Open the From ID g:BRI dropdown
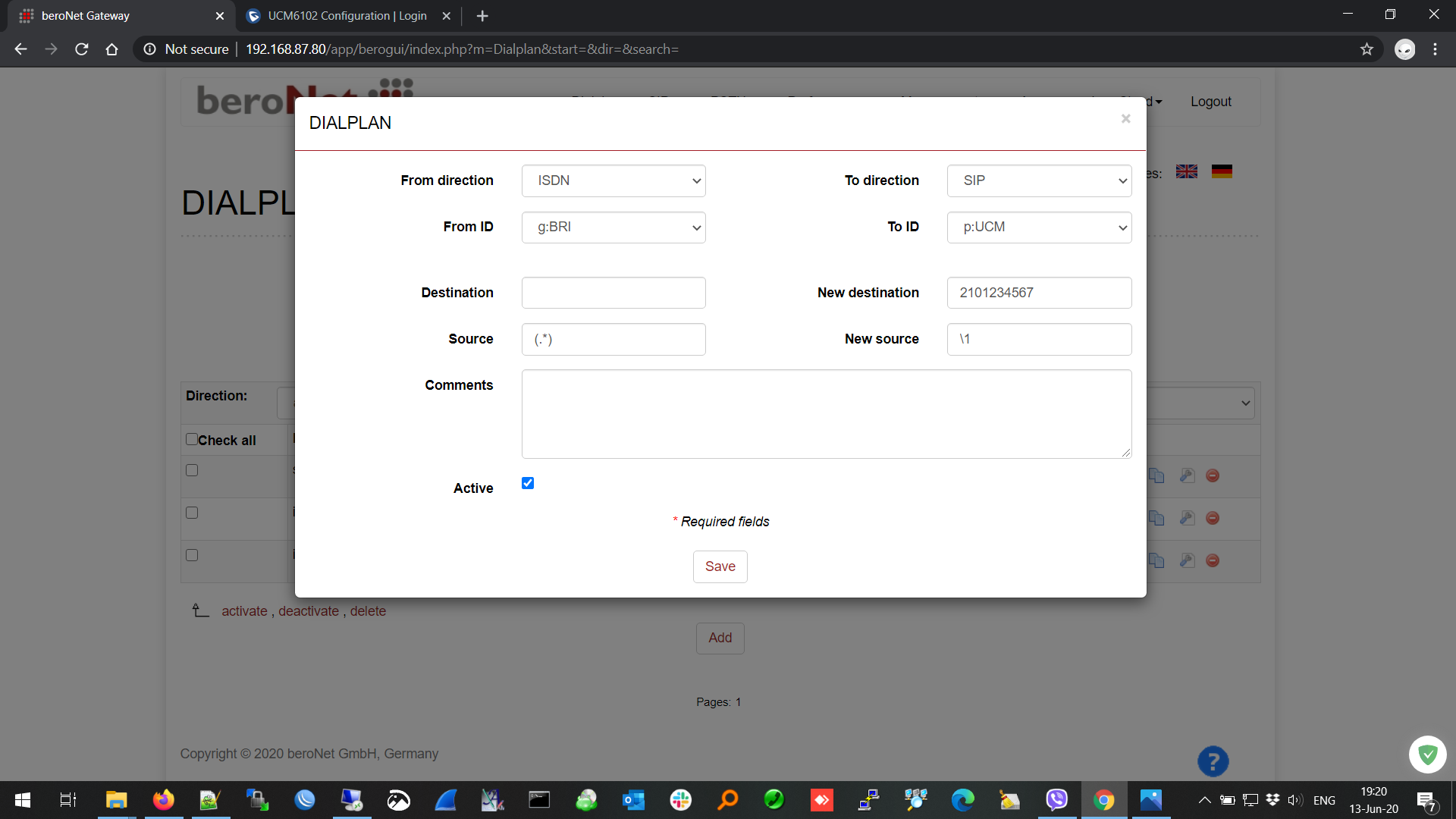Screen dimensions: 1456x819 click(x=613, y=227)
